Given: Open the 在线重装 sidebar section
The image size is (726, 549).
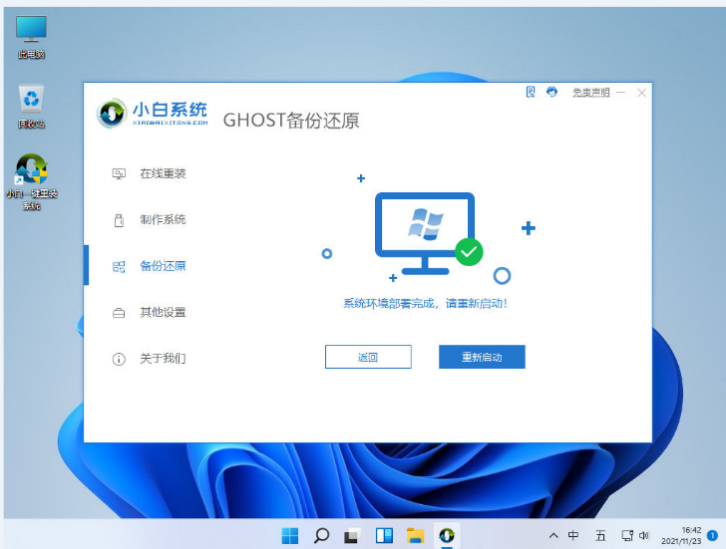Looking at the screenshot, I should click(x=162, y=174).
